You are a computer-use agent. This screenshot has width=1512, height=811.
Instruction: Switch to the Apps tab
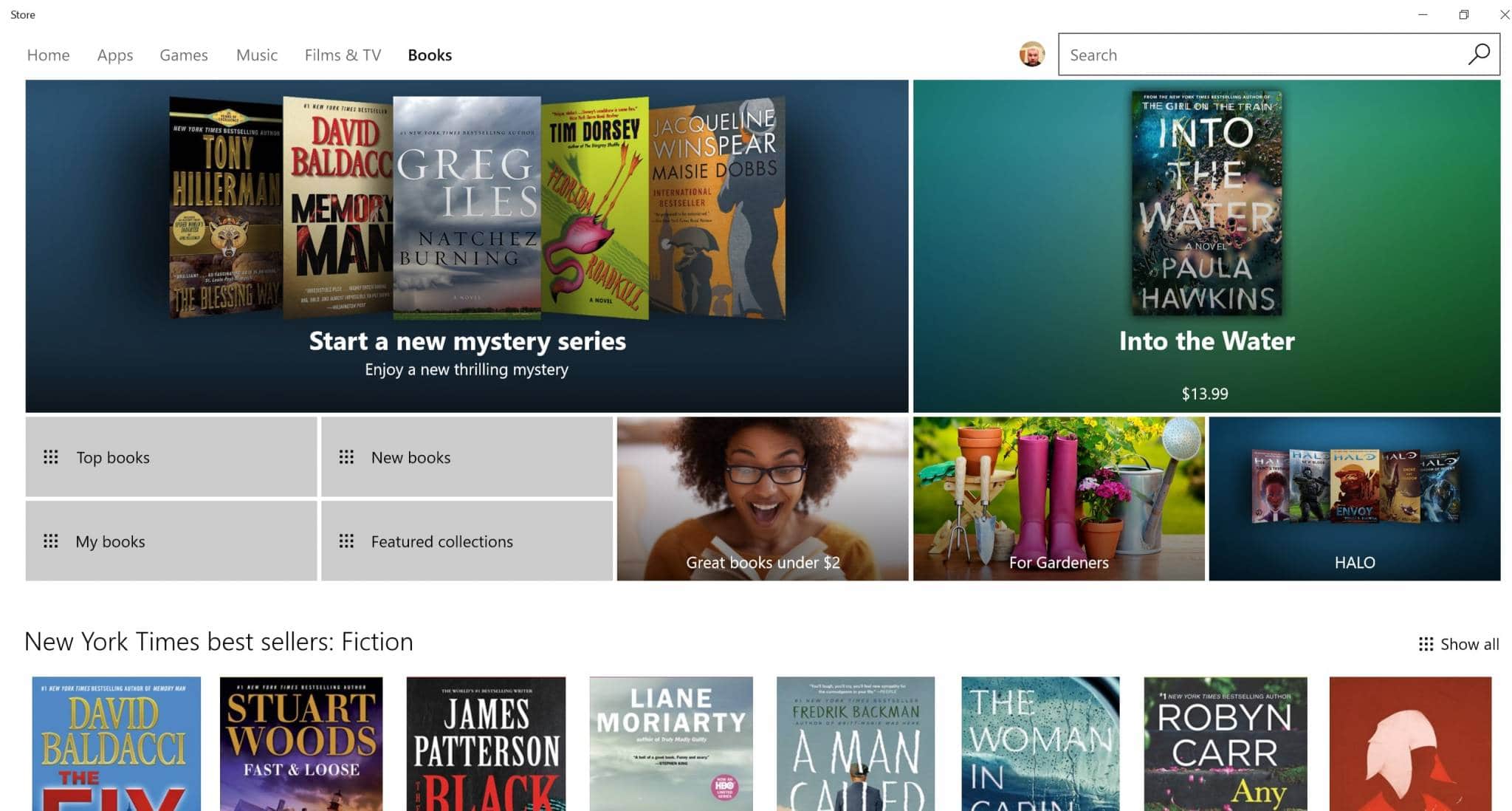(115, 55)
